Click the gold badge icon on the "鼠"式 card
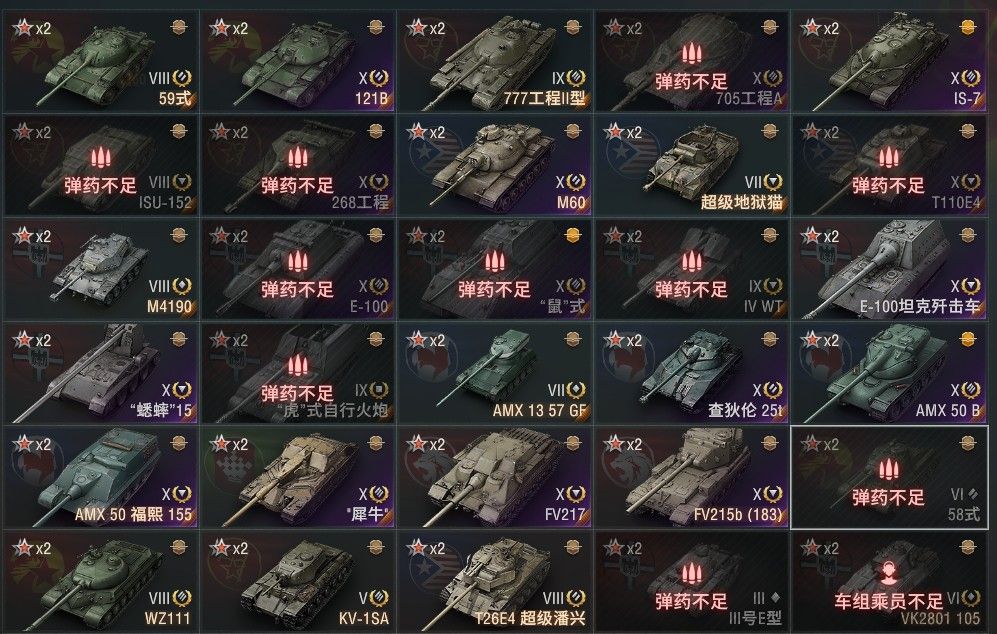Viewport: 997px width, 634px height. click(574, 235)
